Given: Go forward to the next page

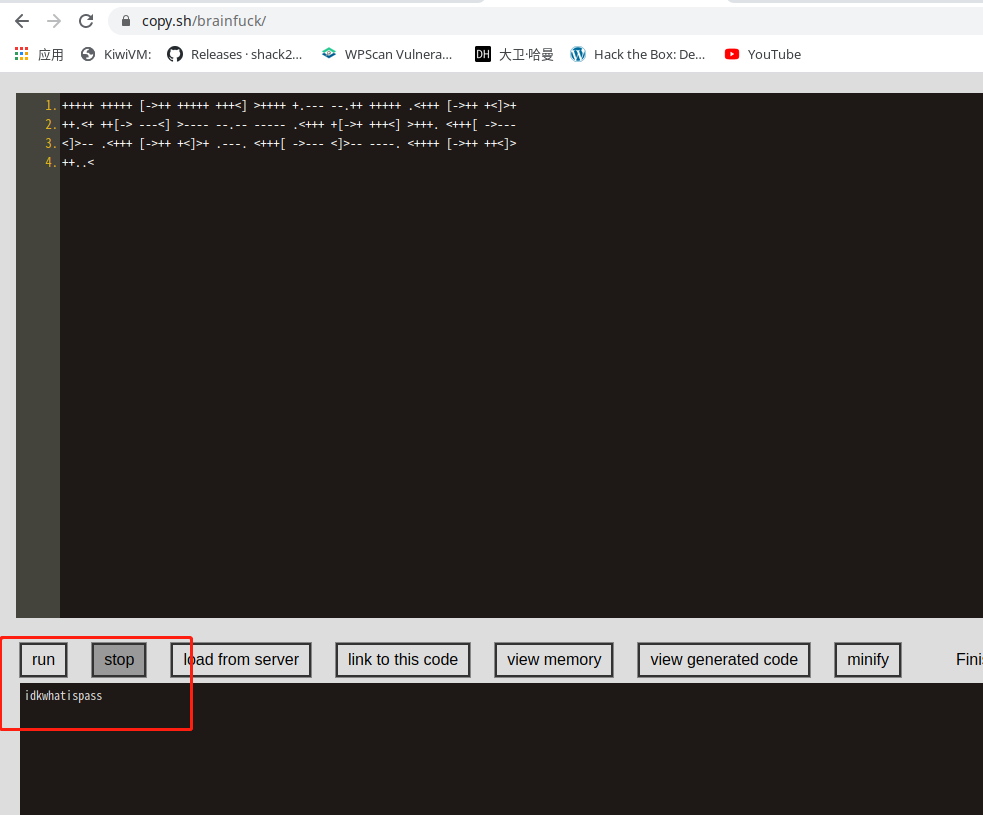Looking at the screenshot, I should pos(55,21).
